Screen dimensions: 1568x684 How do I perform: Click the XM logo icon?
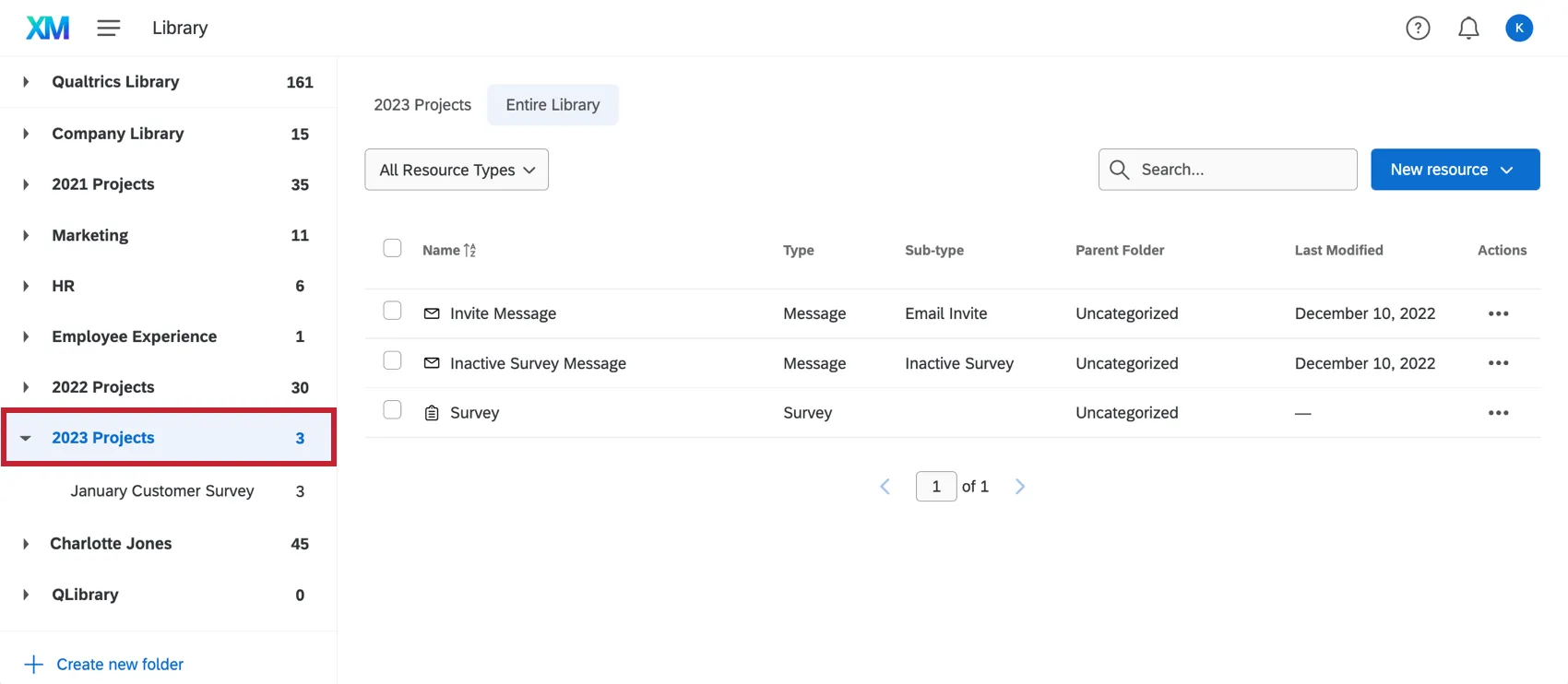tap(47, 28)
